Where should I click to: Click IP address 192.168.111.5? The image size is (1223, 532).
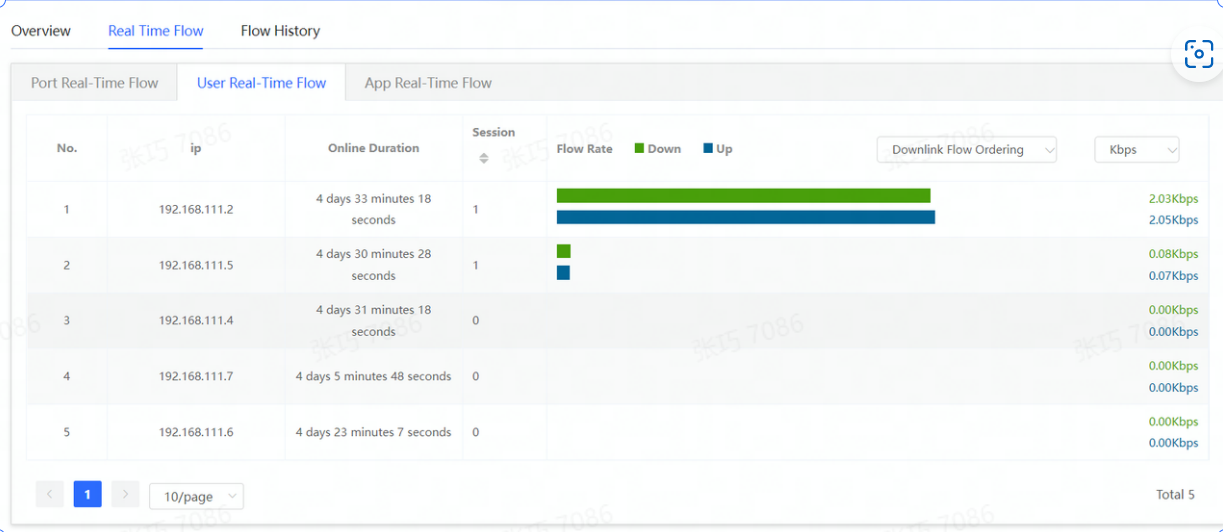coord(196,266)
